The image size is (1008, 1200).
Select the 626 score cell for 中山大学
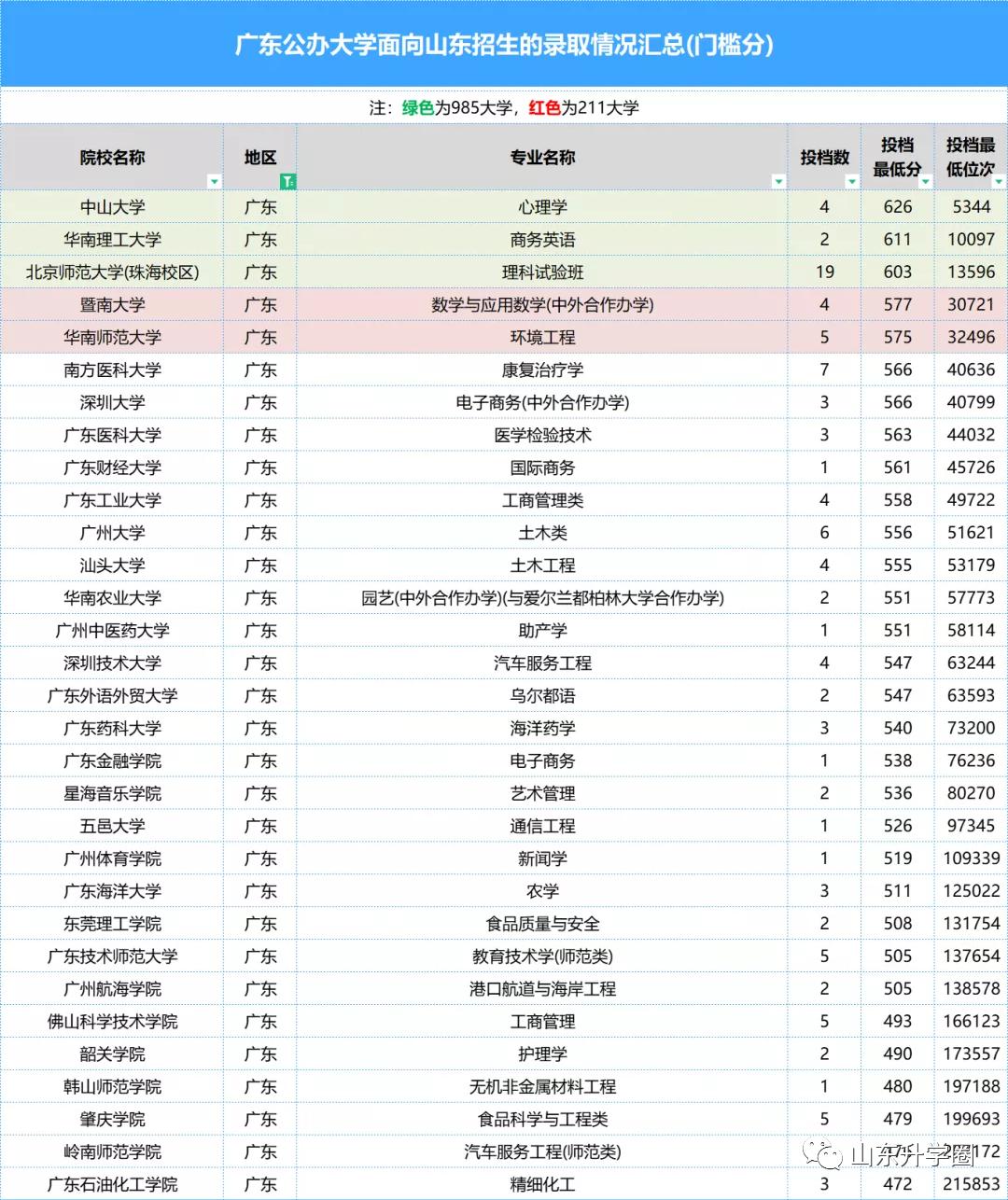[x=897, y=207]
